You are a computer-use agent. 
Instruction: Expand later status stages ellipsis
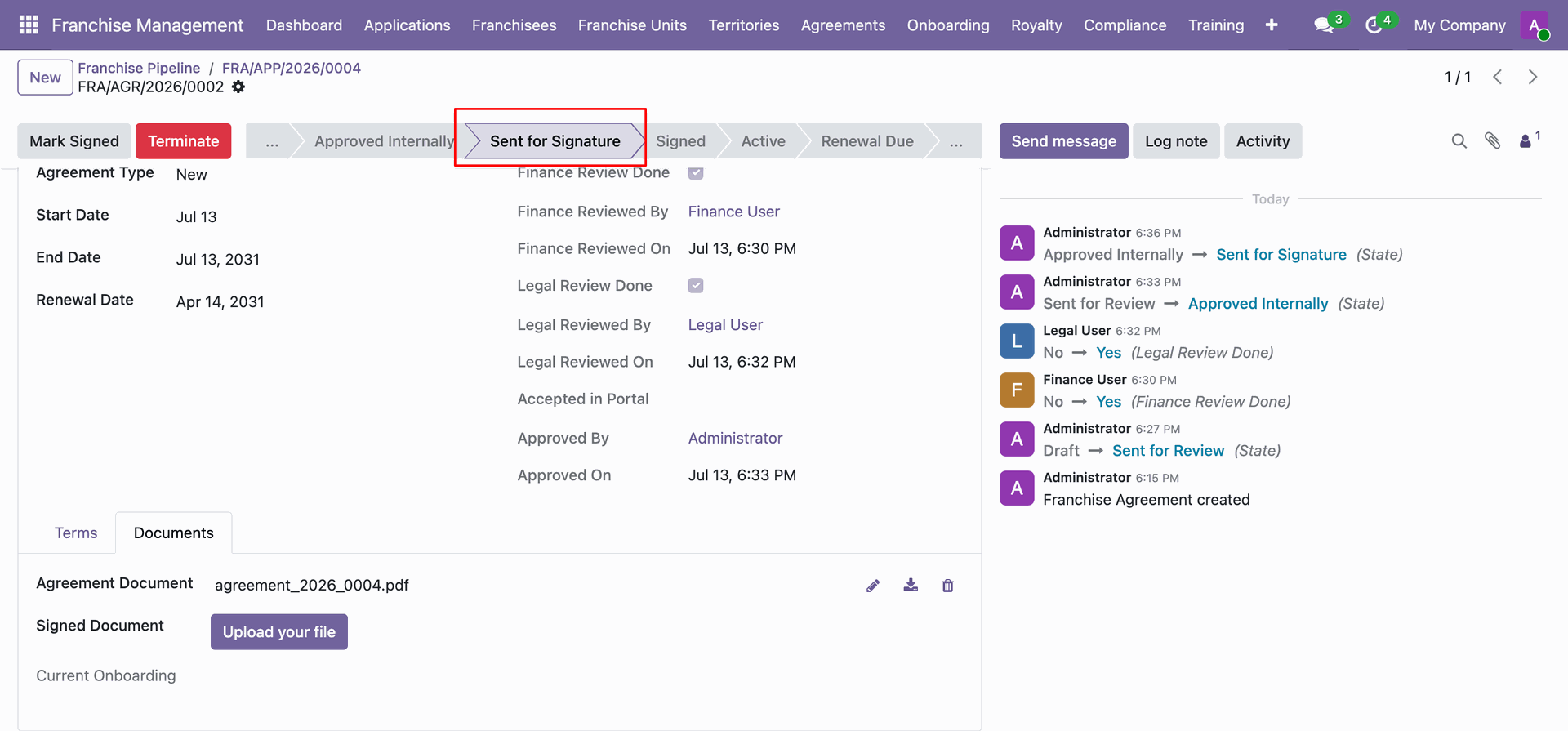coord(956,141)
